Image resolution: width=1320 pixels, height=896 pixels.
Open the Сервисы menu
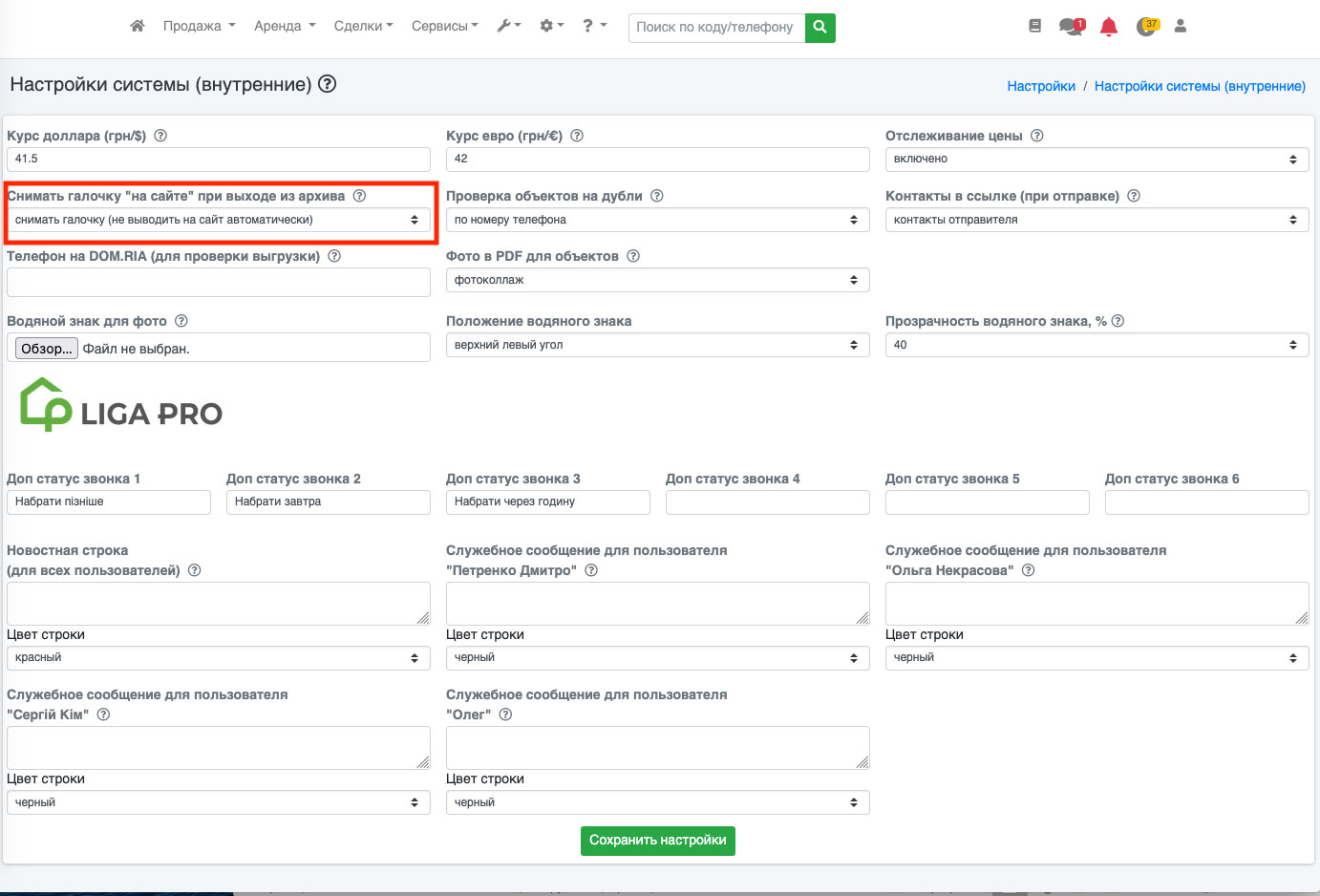(444, 26)
